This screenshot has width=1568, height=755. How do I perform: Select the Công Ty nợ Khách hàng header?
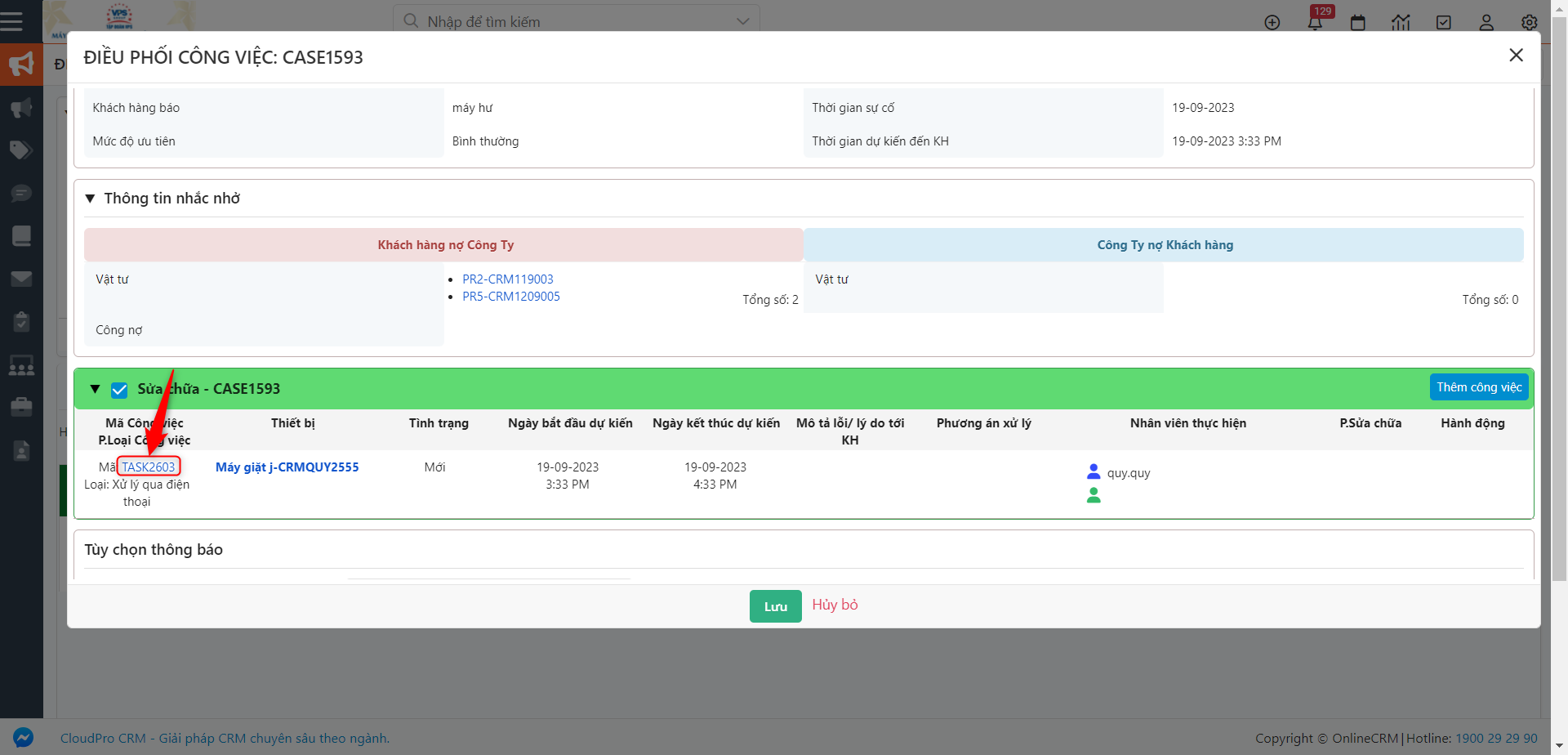point(1165,245)
